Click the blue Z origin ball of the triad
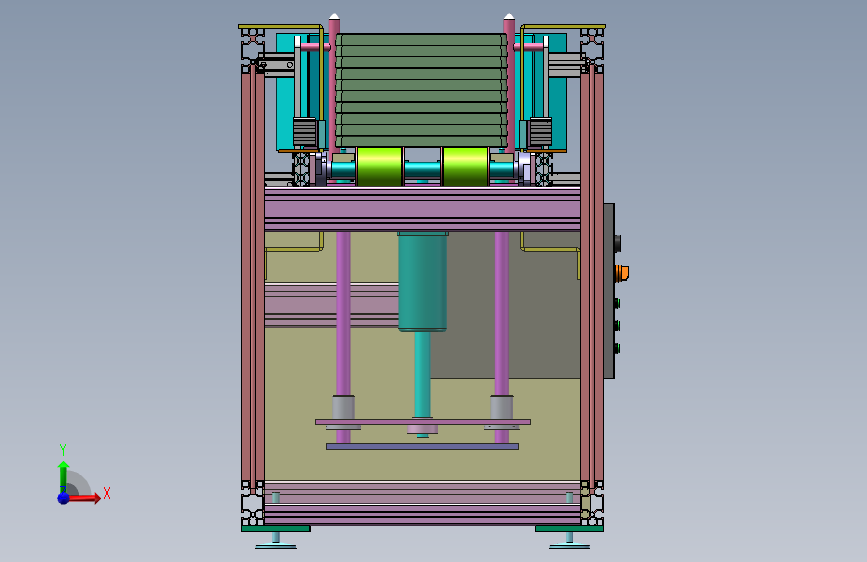Image resolution: width=867 pixels, height=562 pixels. pyautogui.click(x=64, y=498)
